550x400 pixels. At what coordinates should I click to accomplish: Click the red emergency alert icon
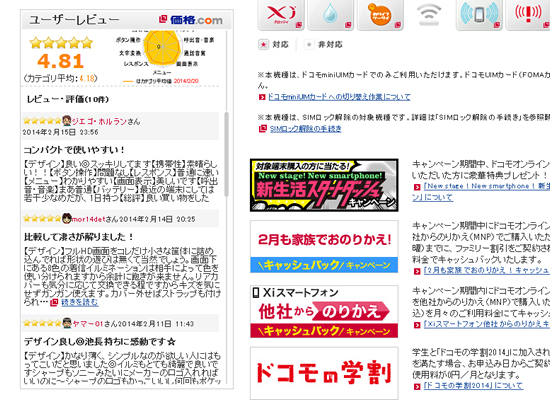(528, 15)
